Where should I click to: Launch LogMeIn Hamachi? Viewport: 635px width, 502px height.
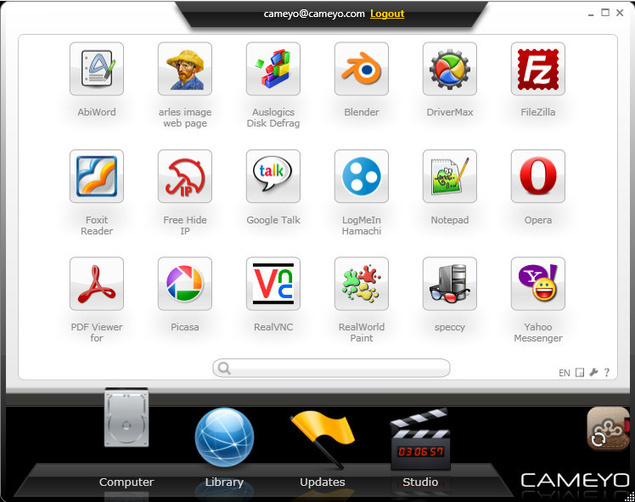361,177
